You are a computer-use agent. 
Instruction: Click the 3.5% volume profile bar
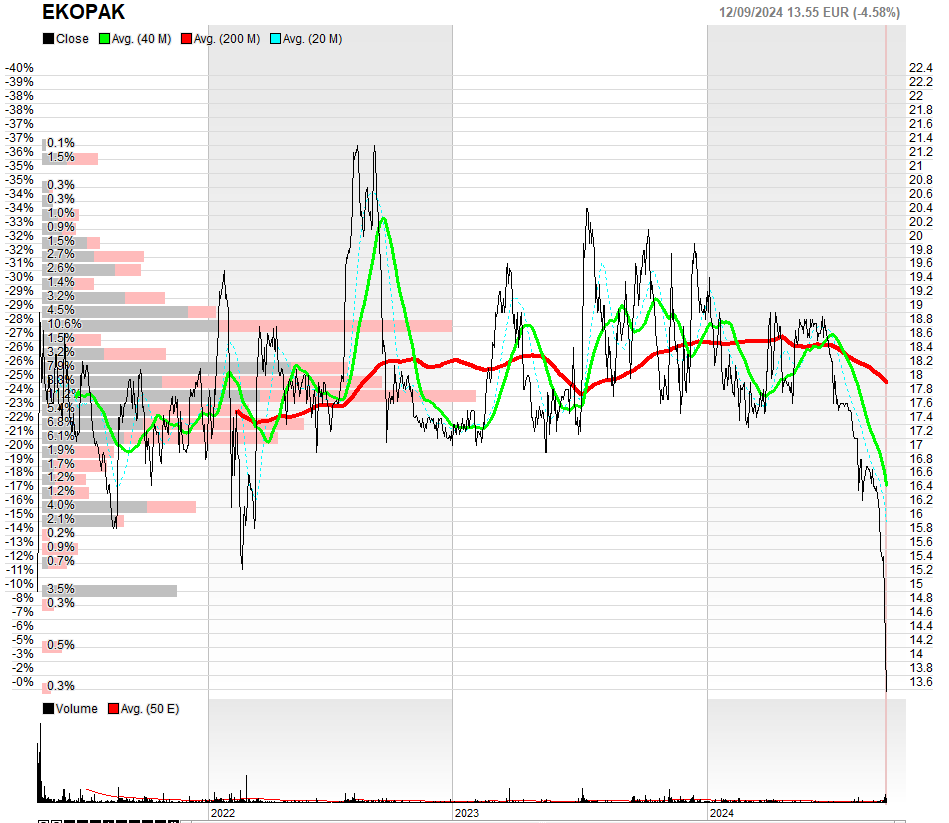[110, 591]
